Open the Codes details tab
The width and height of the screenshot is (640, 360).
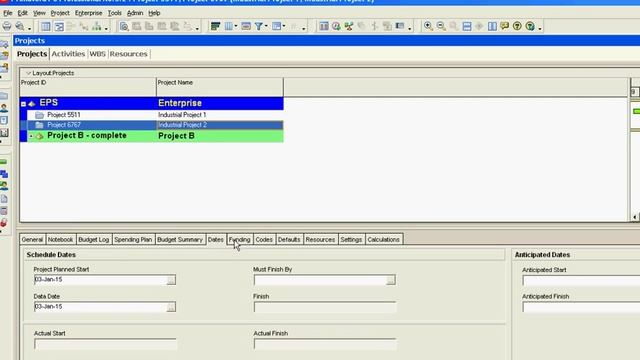[x=264, y=240]
